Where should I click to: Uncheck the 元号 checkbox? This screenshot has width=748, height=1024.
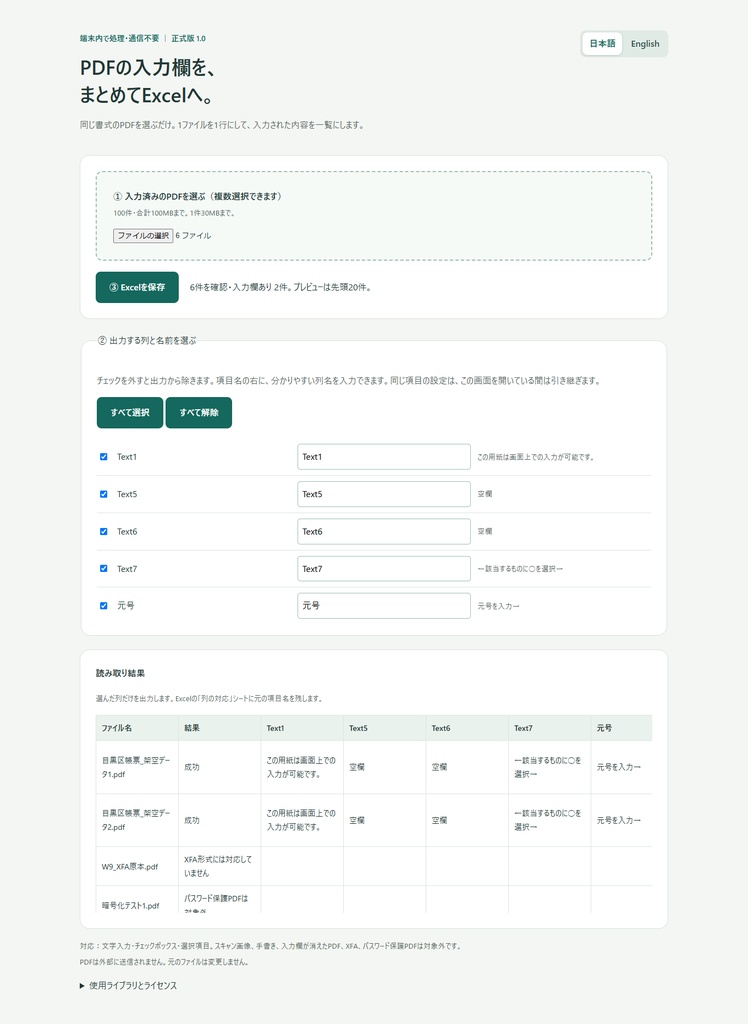click(x=103, y=606)
